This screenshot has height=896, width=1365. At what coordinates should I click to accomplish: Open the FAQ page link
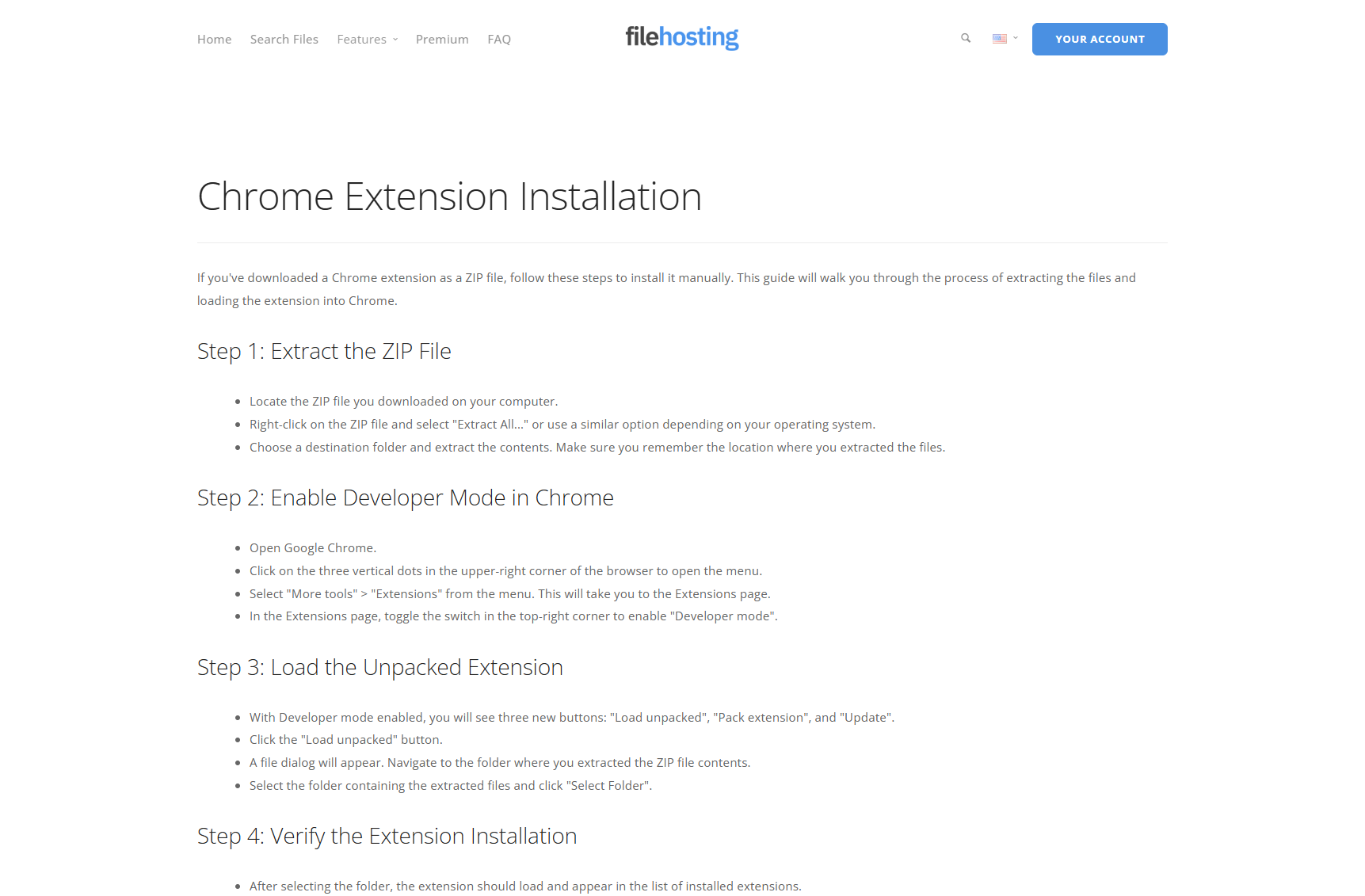[x=499, y=40]
